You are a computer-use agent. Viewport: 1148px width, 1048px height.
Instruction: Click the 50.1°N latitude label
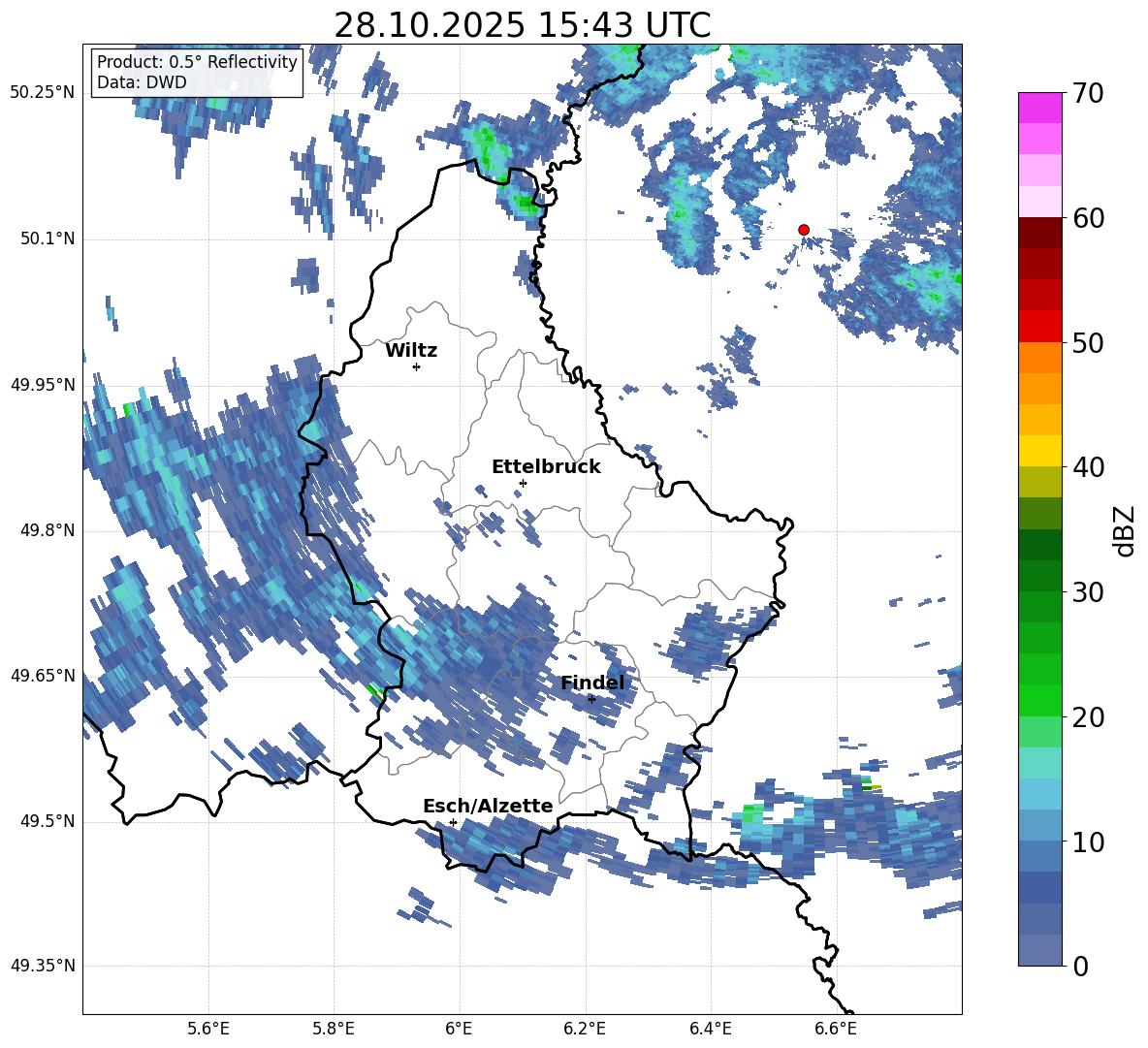(x=47, y=238)
